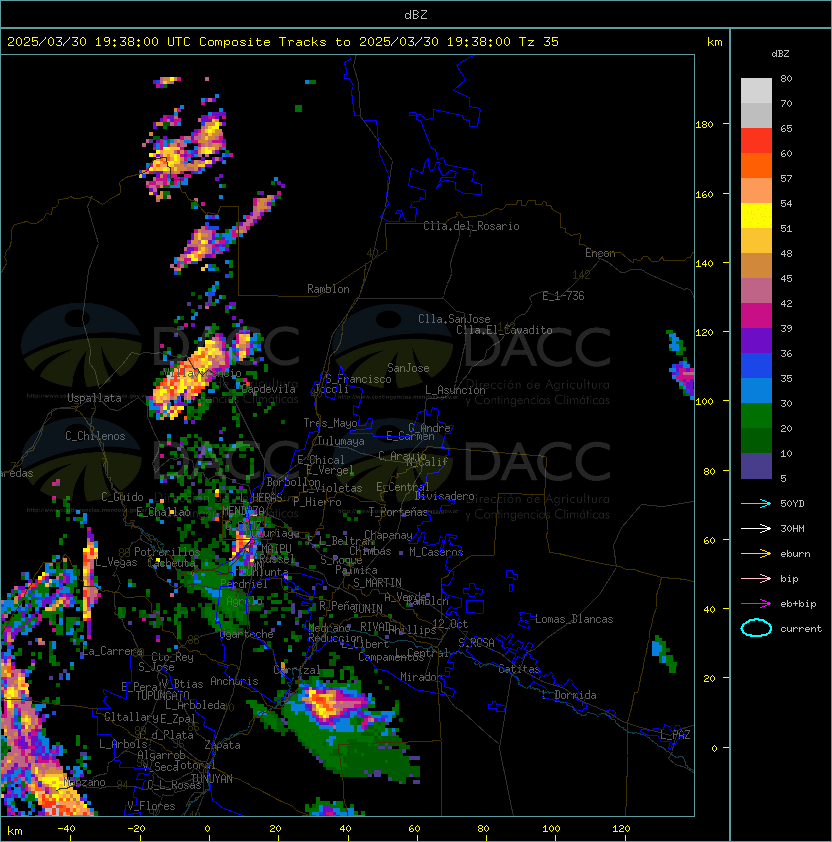Click the 120 km tick on horizontal axis
The width and height of the screenshot is (832, 842).
pyautogui.click(x=621, y=829)
